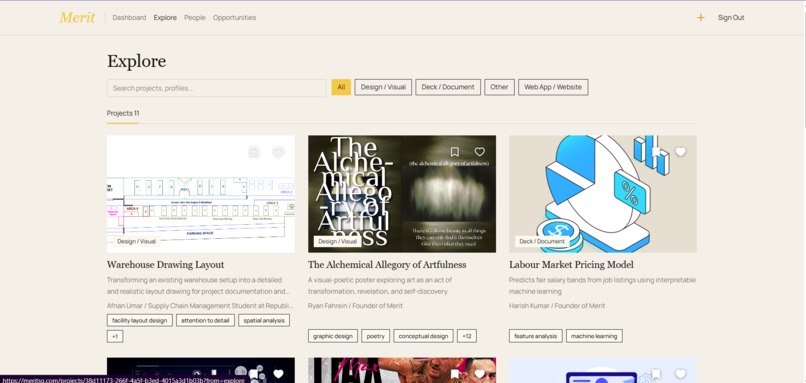This screenshot has width=806, height=383.
Task: Click the feature analysis tag
Action: (x=536, y=336)
